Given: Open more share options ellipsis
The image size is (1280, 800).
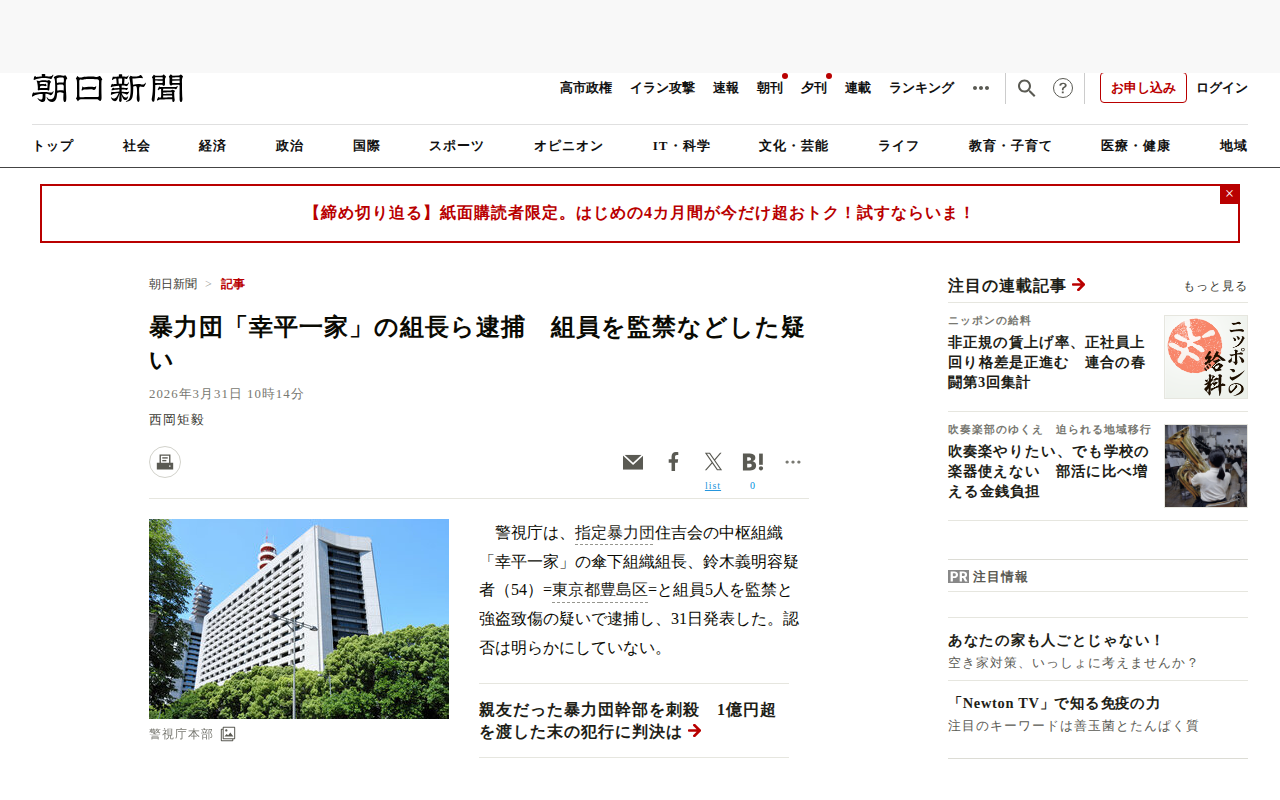Looking at the screenshot, I should tap(793, 462).
